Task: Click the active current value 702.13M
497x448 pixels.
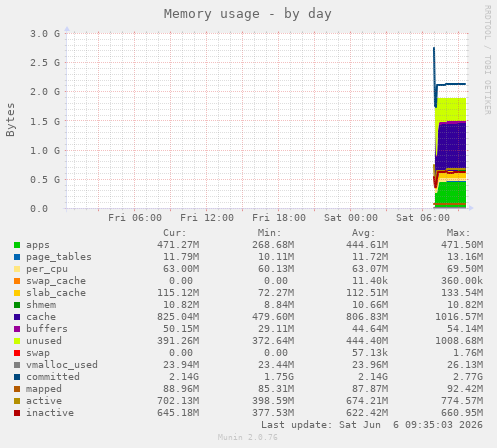Action: [x=178, y=401]
